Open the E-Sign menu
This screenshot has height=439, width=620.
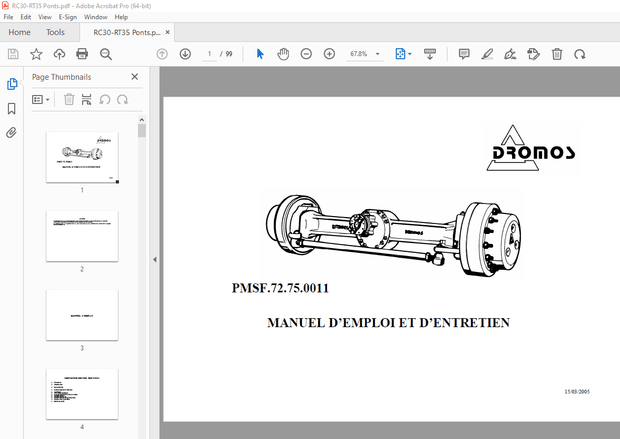(x=68, y=17)
